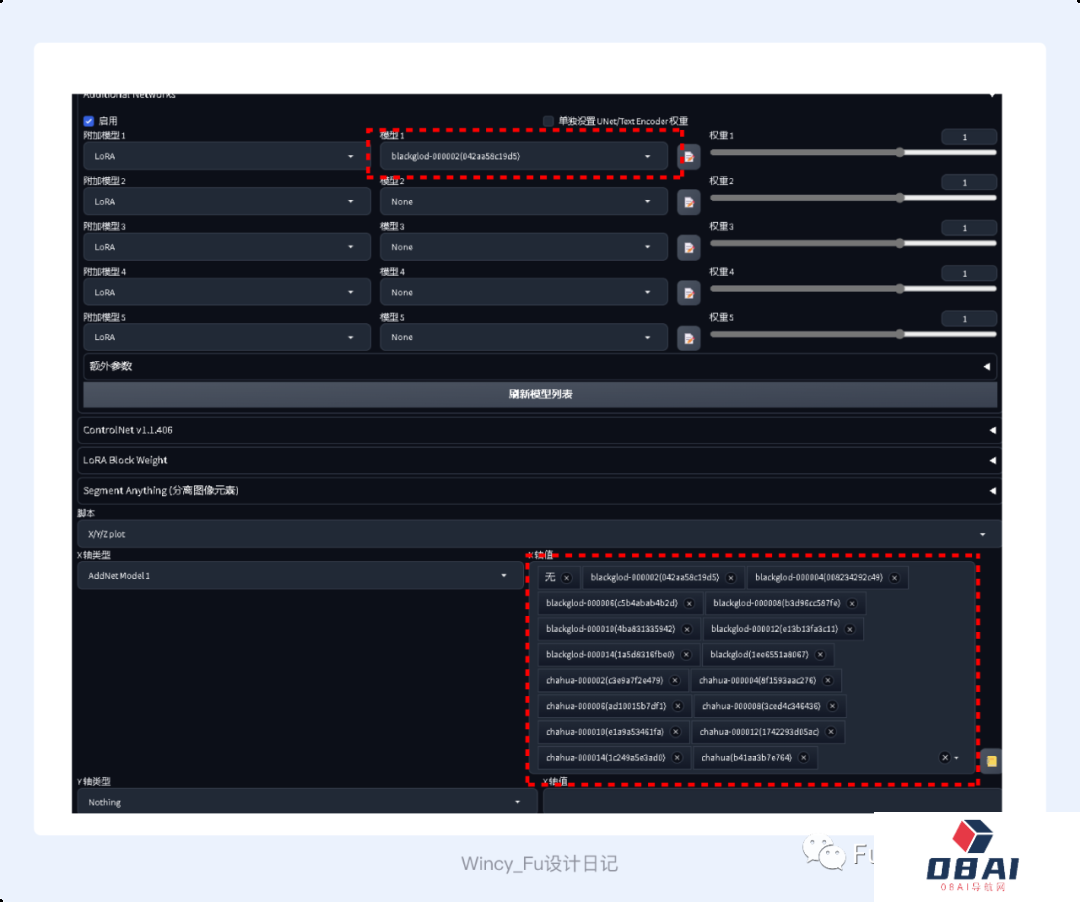The height and width of the screenshot is (902, 1080).
Task: Remove the 无 tag from X axis values
Action: coord(566,578)
